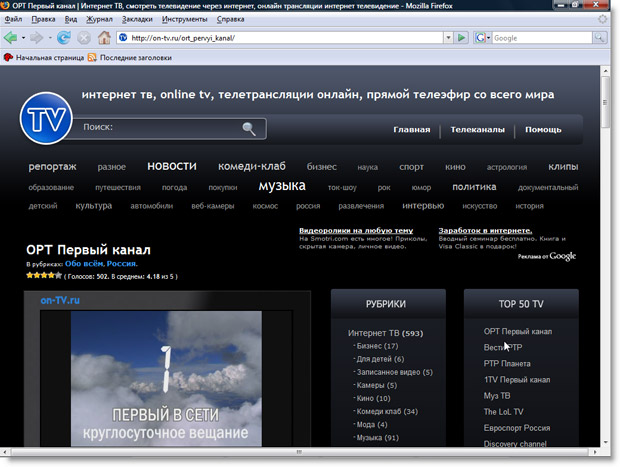Viewport: 620px width, 467px height.
Task: Click the site search magnifier icon
Action: pos(249,129)
